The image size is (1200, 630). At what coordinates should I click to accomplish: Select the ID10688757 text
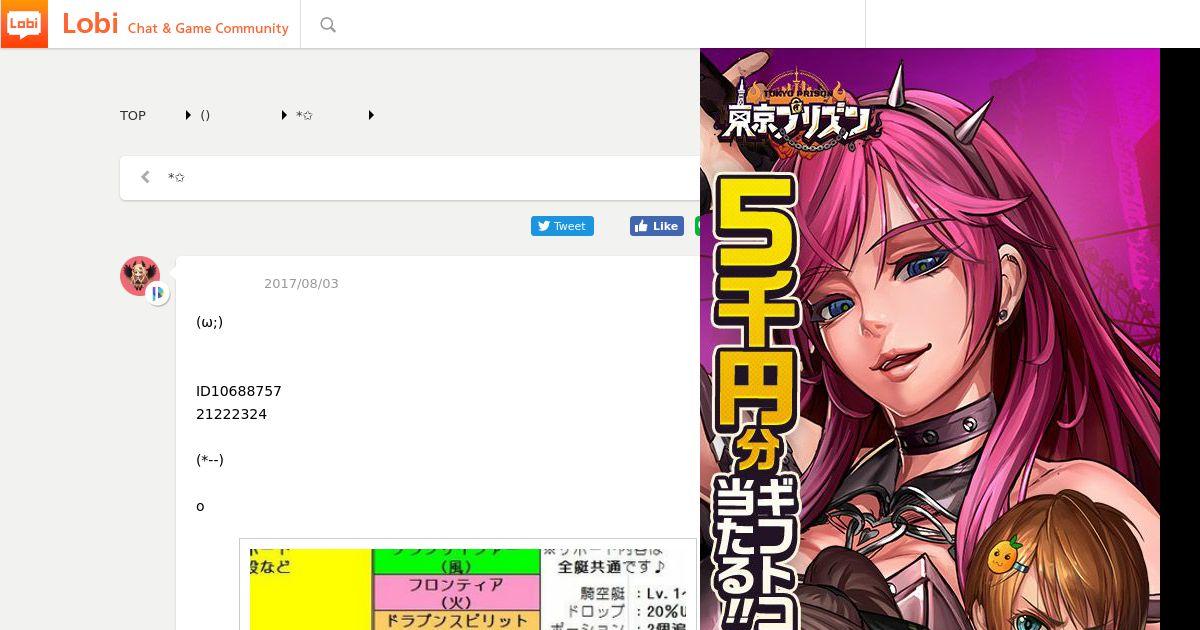239,391
